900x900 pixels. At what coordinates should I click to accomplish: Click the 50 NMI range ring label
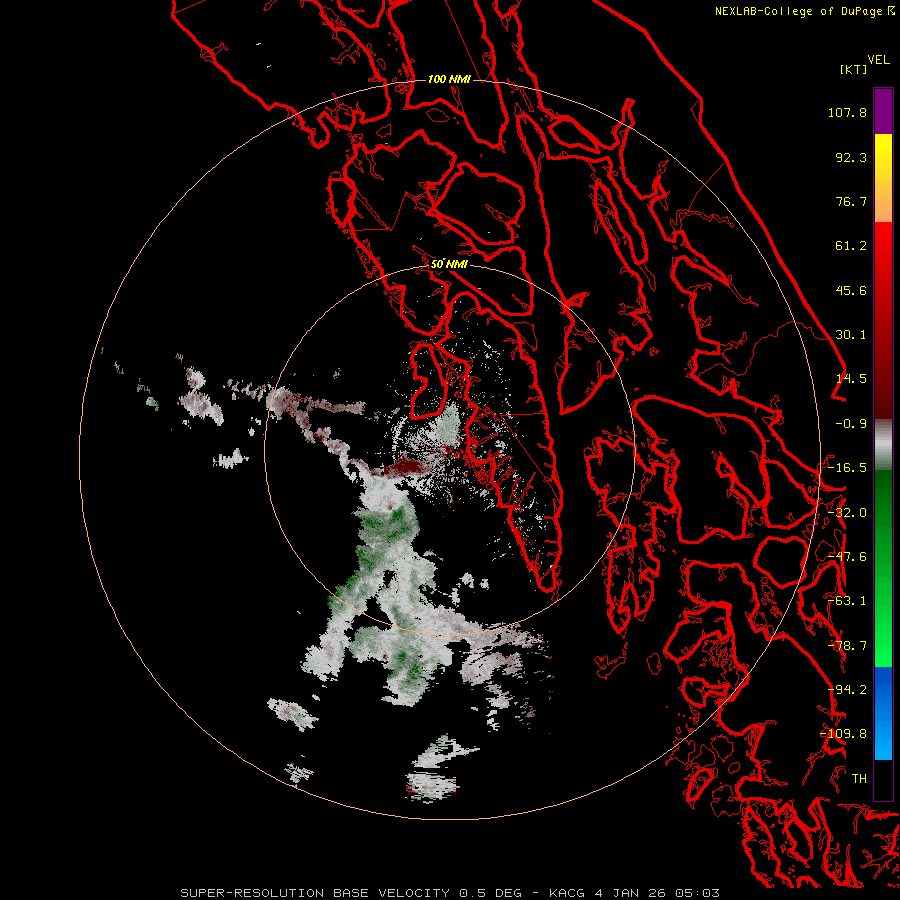click(449, 264)
